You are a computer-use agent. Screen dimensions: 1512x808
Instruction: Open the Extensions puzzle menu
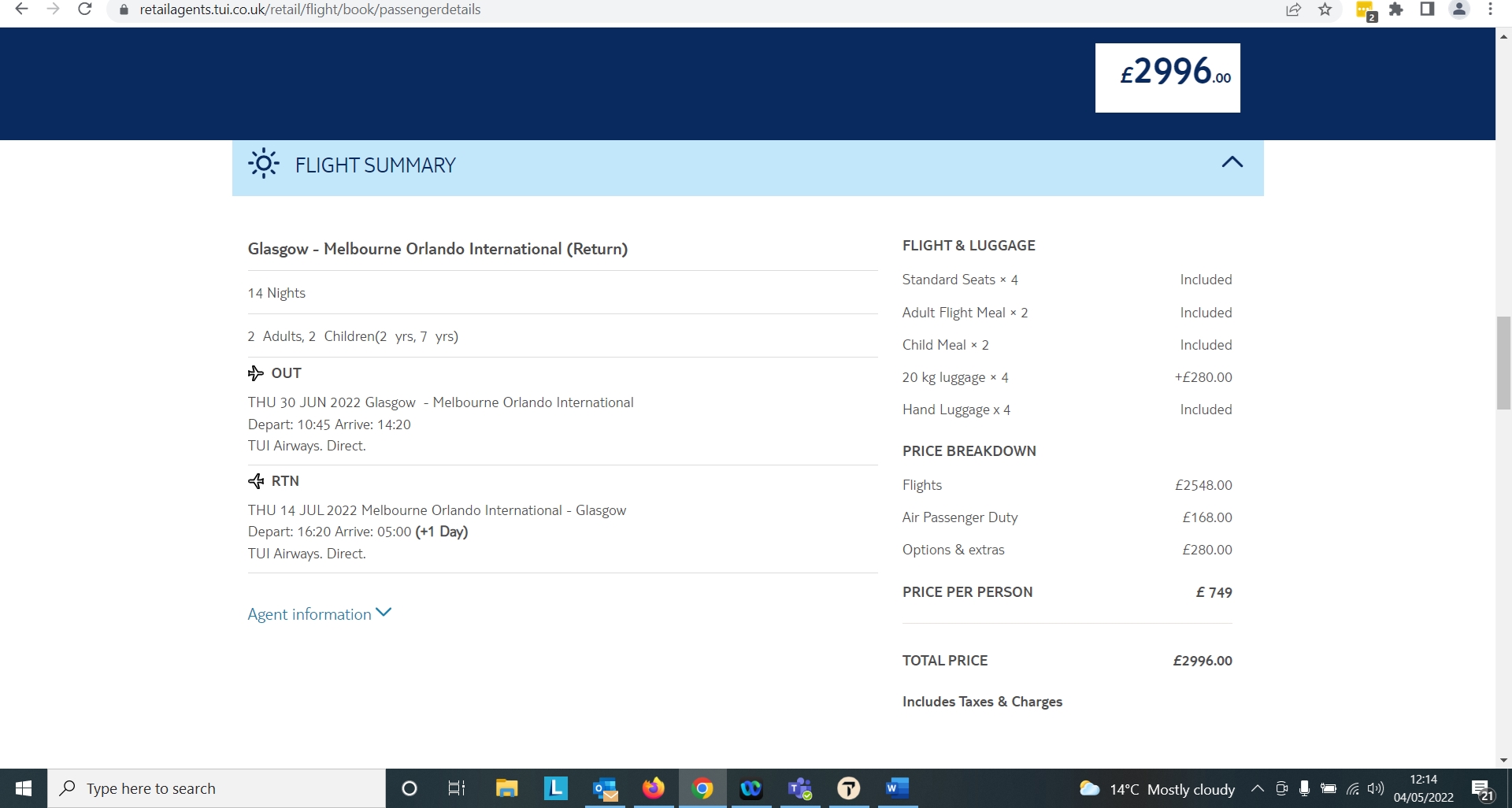pos(1396,9)
